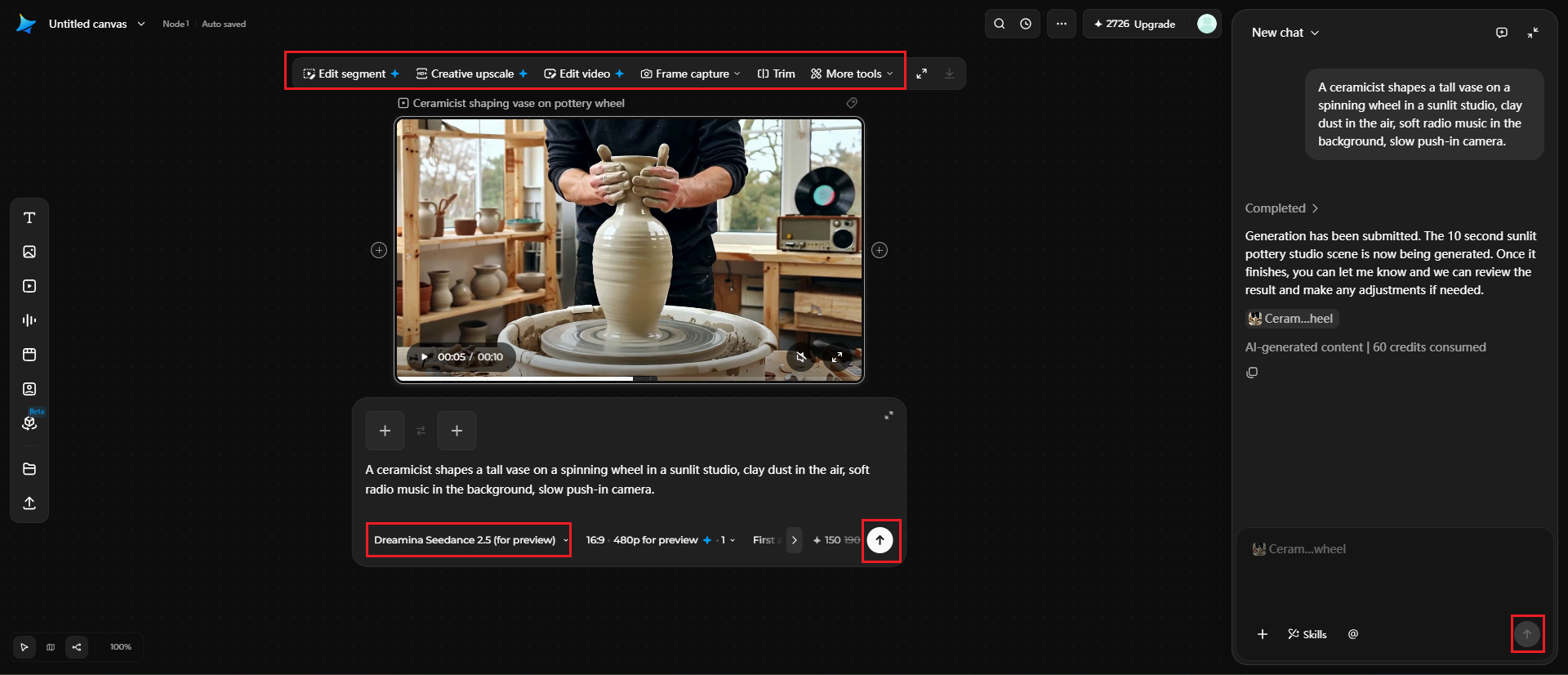1568x675 pixels.
Task: Open the Beta agent tool in sidebar
Action: pyautogui.click(x=29, y=422)
